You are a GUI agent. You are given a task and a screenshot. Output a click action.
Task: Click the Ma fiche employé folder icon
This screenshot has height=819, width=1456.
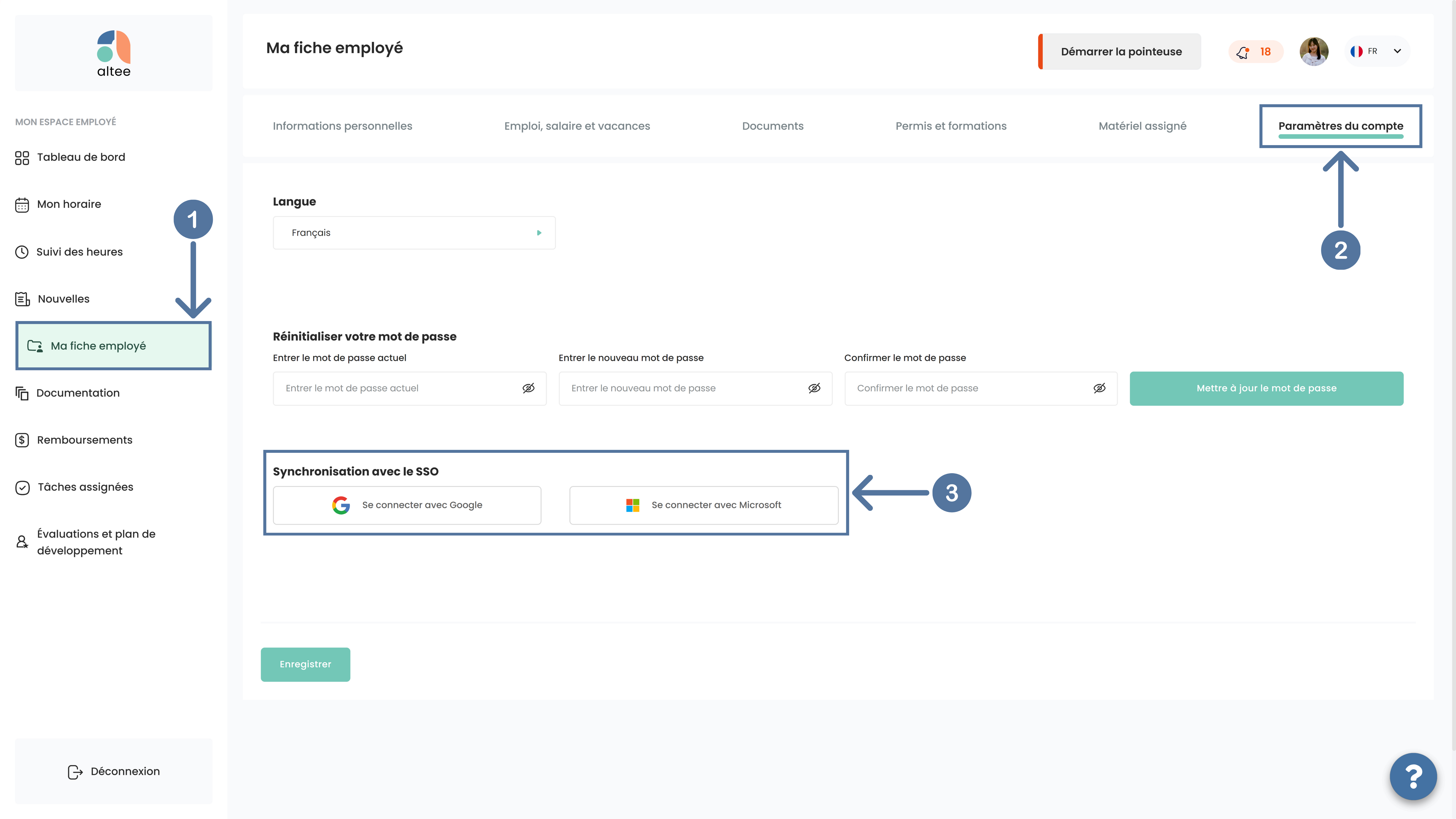35,346
